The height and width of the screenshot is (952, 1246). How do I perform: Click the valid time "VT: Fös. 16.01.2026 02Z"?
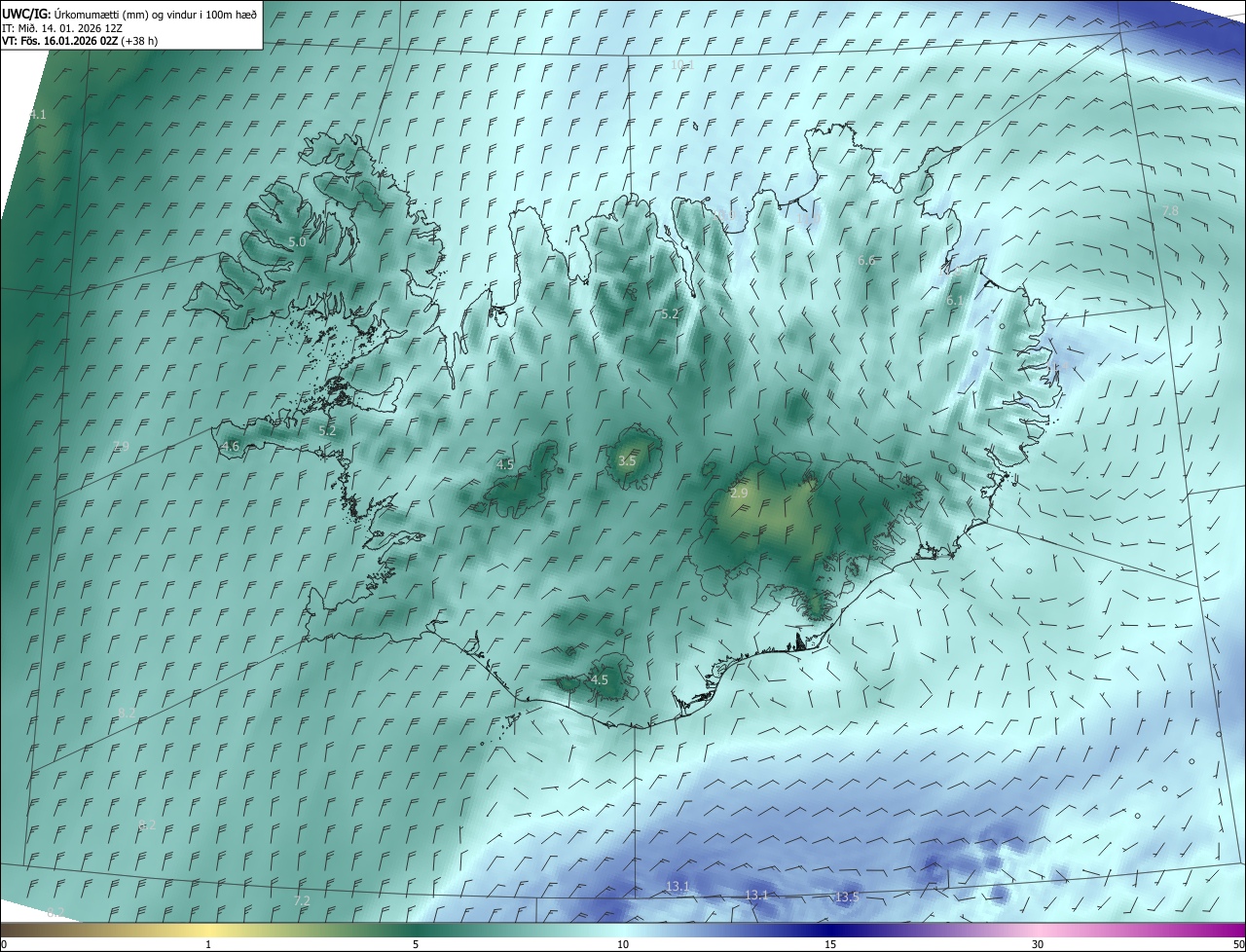tap(59, 41)
